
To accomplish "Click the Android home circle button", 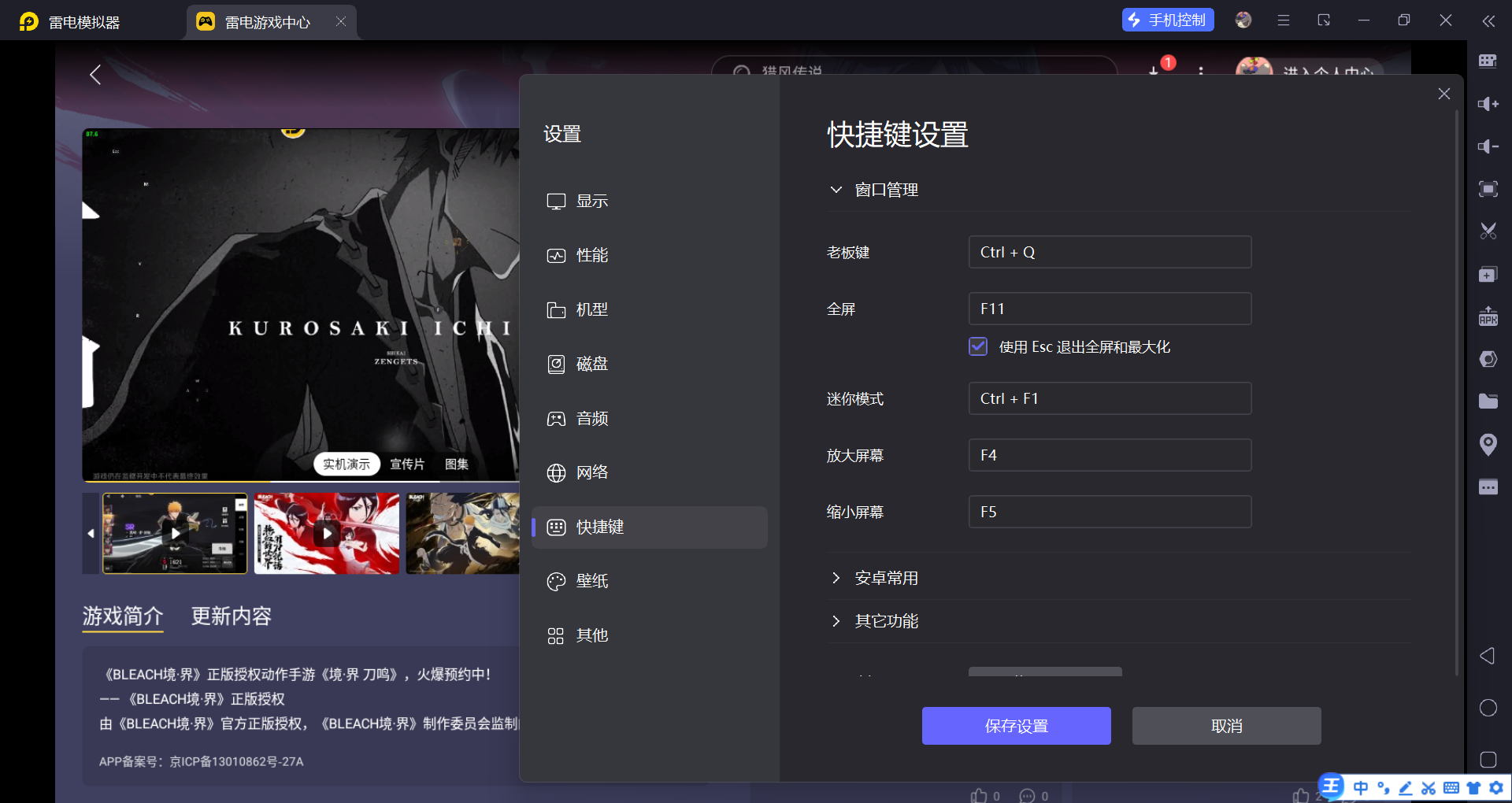I will point(1488,708).
